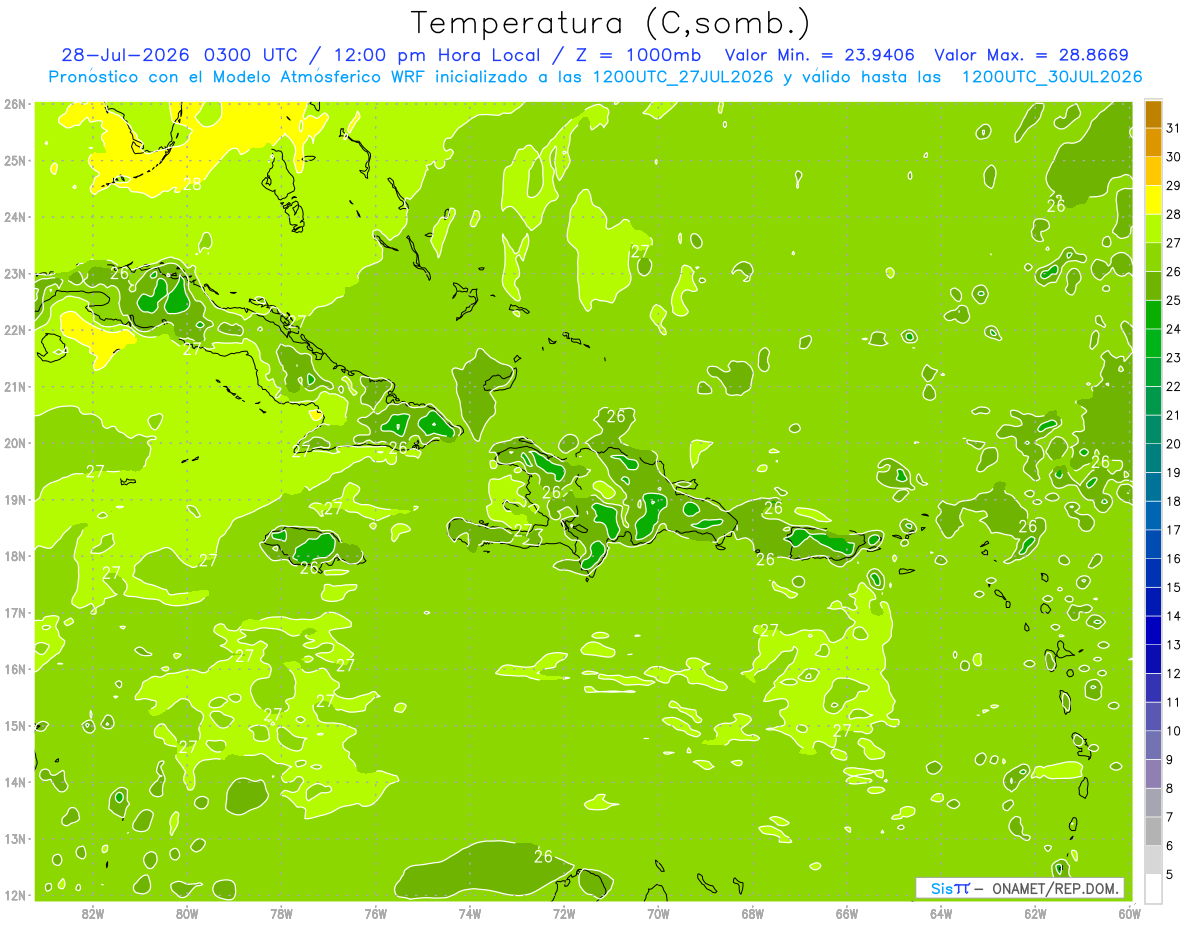1200x927 pixels.
Task: Click color bar label '20'
Action: click(x=1173, y=443)
